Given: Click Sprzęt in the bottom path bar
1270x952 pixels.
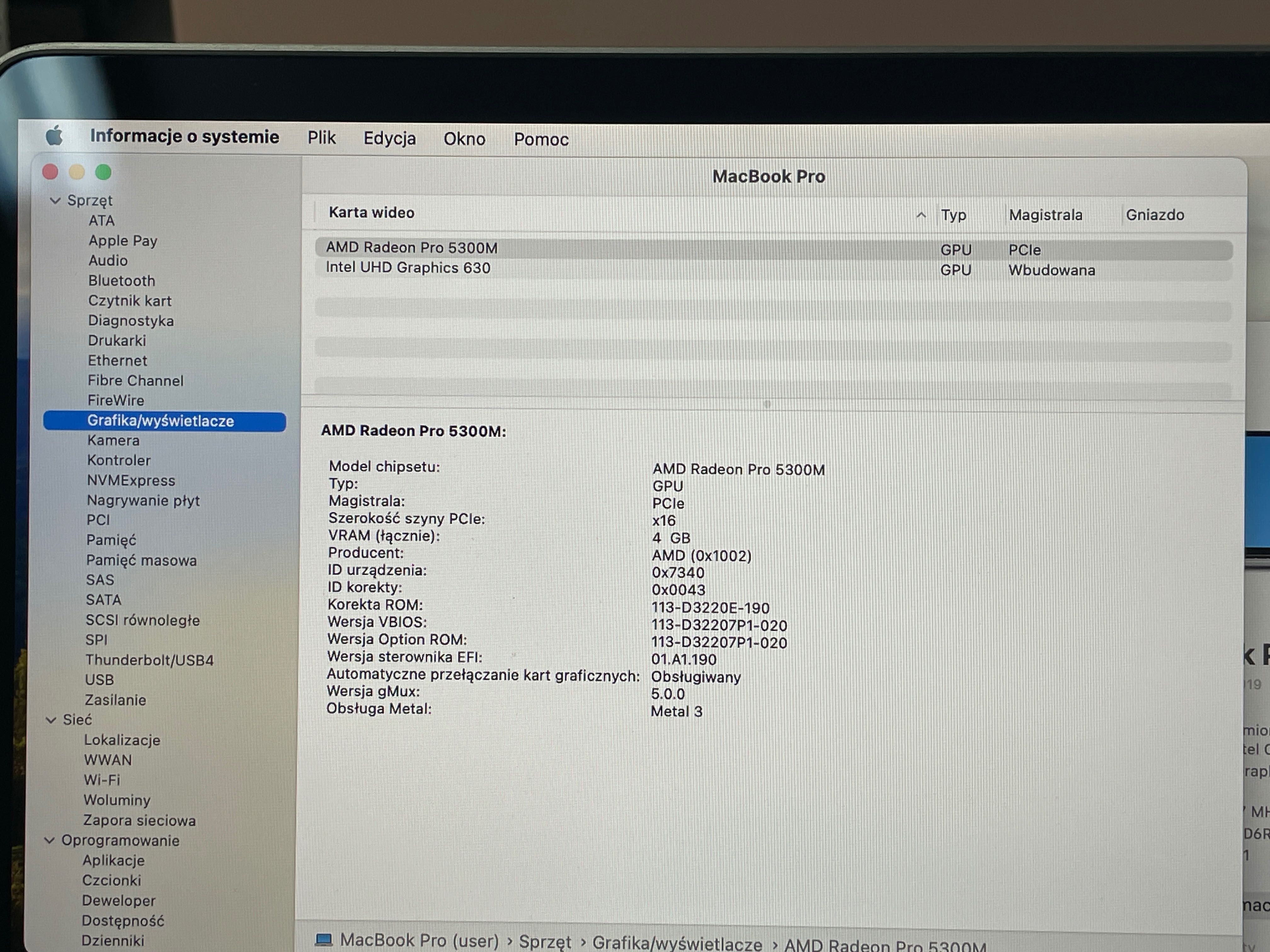Looking at the screenshot, I should click(545, 942).
